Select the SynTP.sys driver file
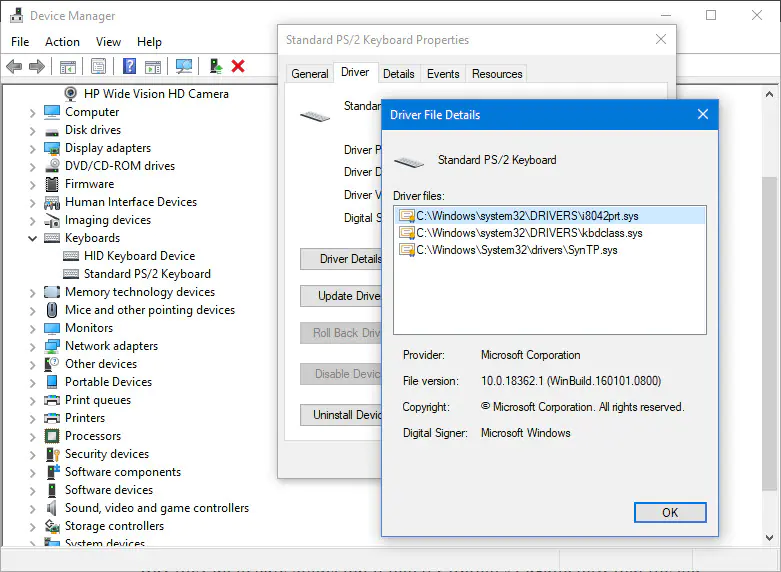Image resolution: width=781 pixels, height=572 pixels. pyautogui.click(x=516, y=250)
